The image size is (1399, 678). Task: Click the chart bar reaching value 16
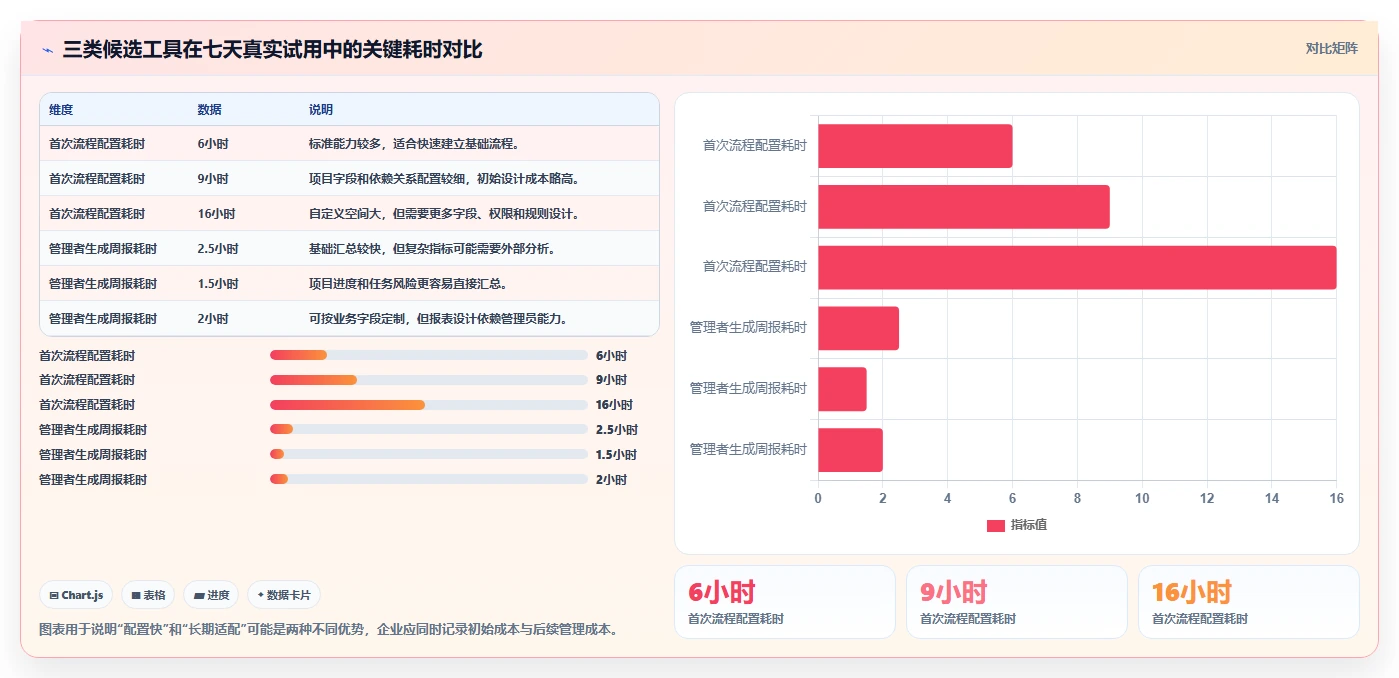[x=1077, y=267]
